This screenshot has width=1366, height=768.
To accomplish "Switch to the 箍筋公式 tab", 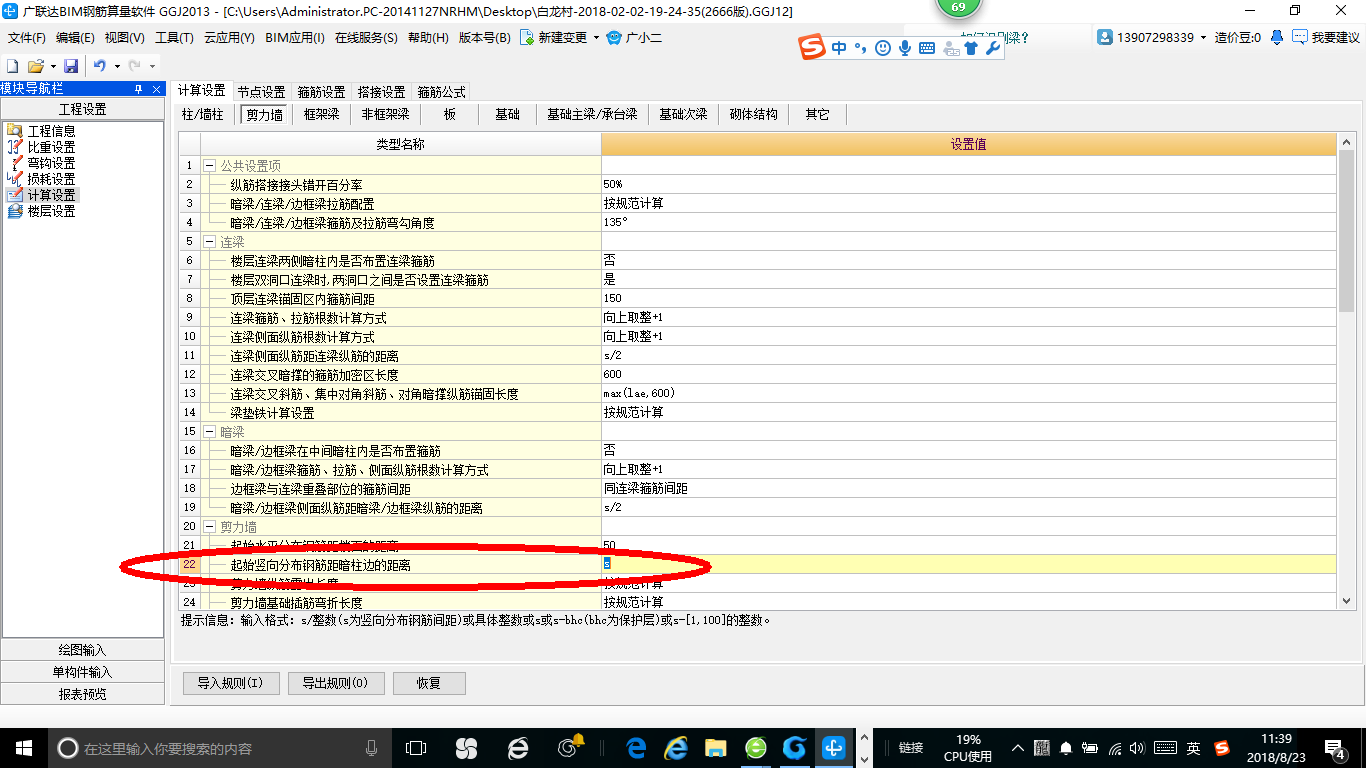I will pos(441,92).
